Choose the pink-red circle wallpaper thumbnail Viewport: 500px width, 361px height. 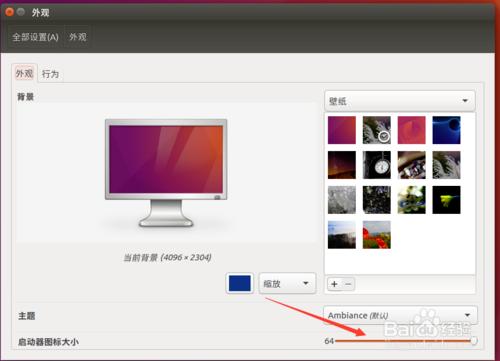(412, 130)
